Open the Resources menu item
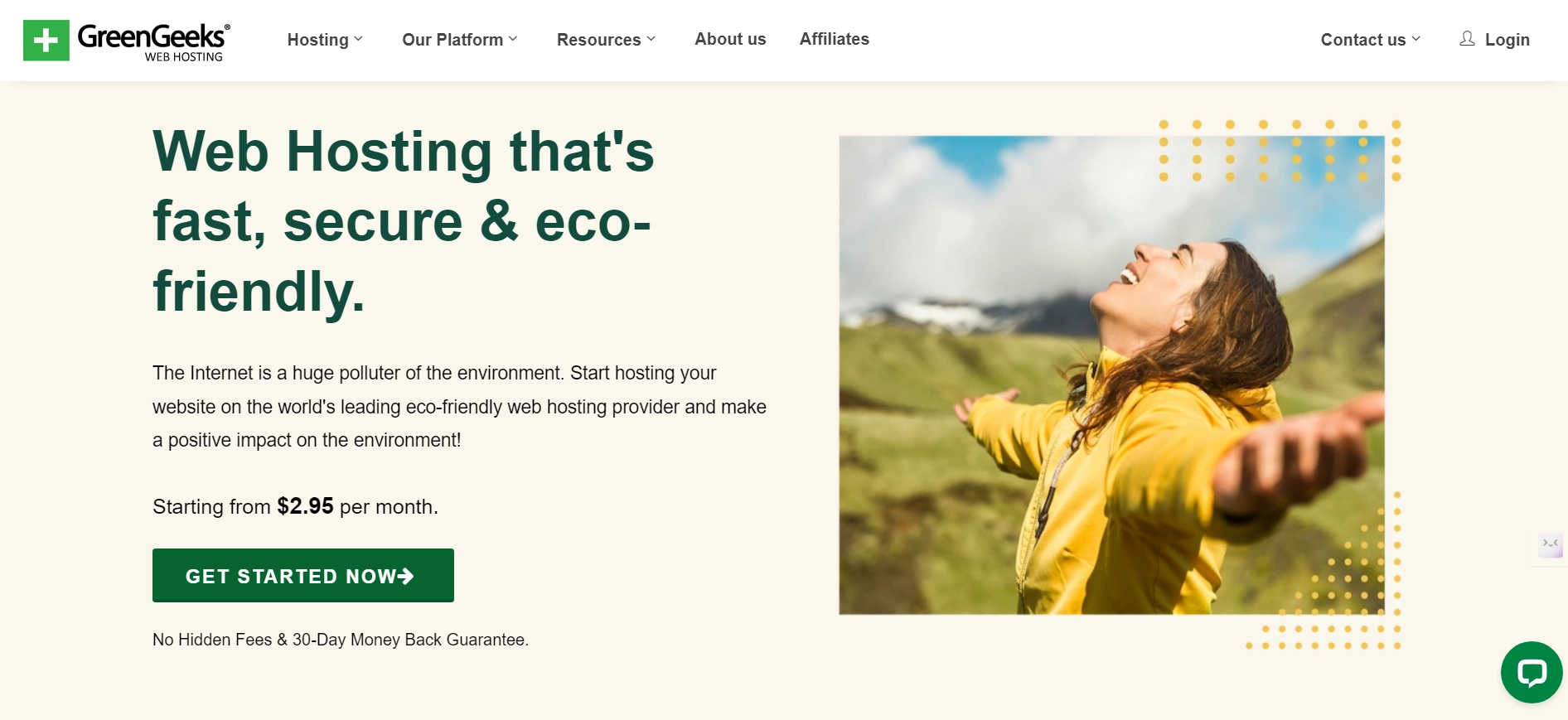Image resolution: width=1568 pixels, height=720 pixels. [598, 40]
